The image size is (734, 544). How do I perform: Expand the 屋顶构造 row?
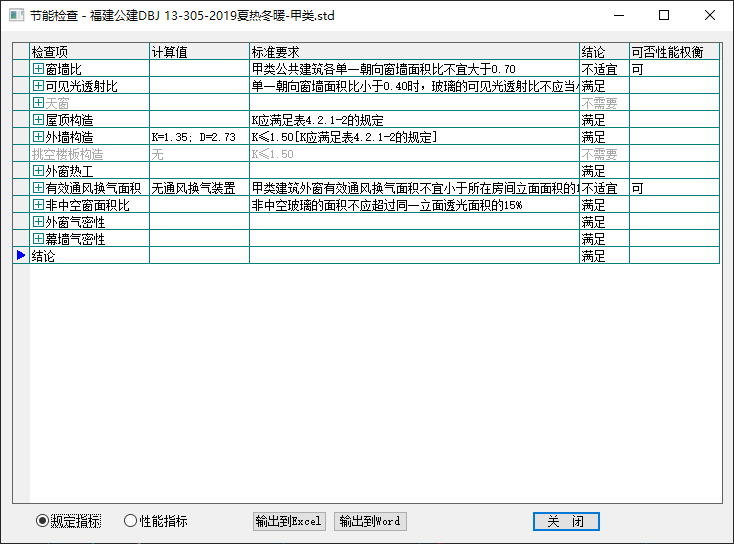(38, 120)
